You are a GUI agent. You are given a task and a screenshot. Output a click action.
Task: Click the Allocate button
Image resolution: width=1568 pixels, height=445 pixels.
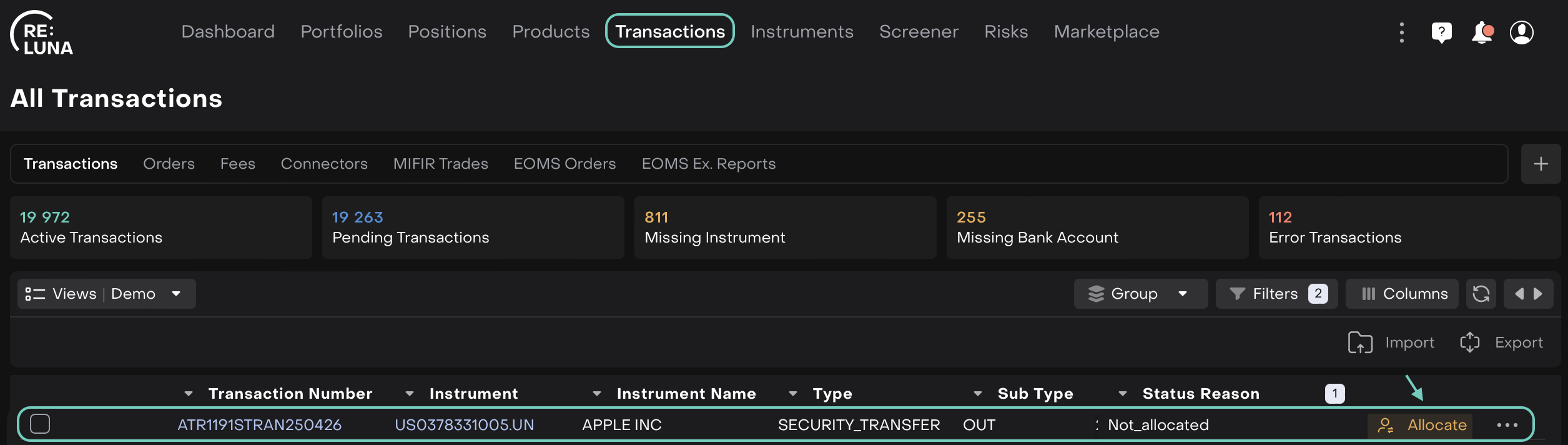(1420, 425)
